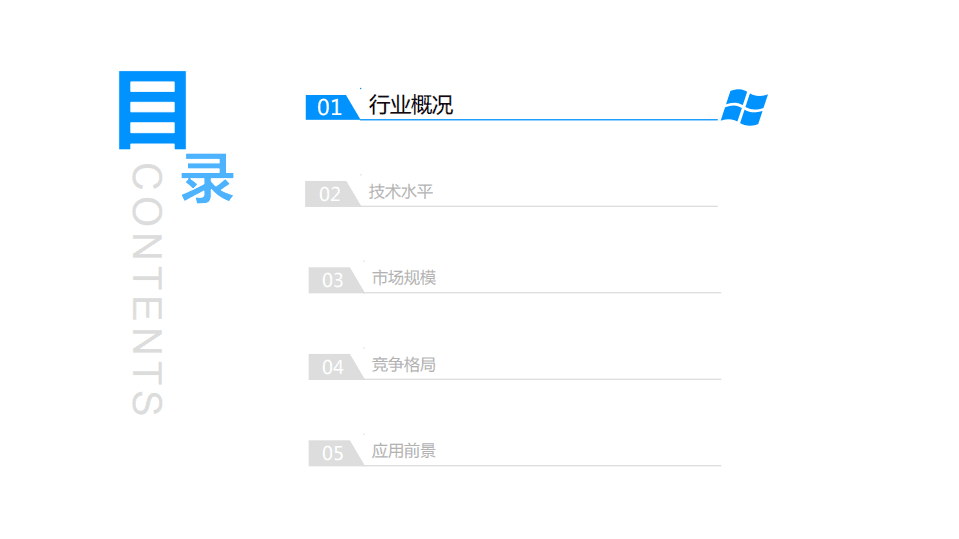Select the gray 02 number badge

pyautogui.click(x=329, y=195)
